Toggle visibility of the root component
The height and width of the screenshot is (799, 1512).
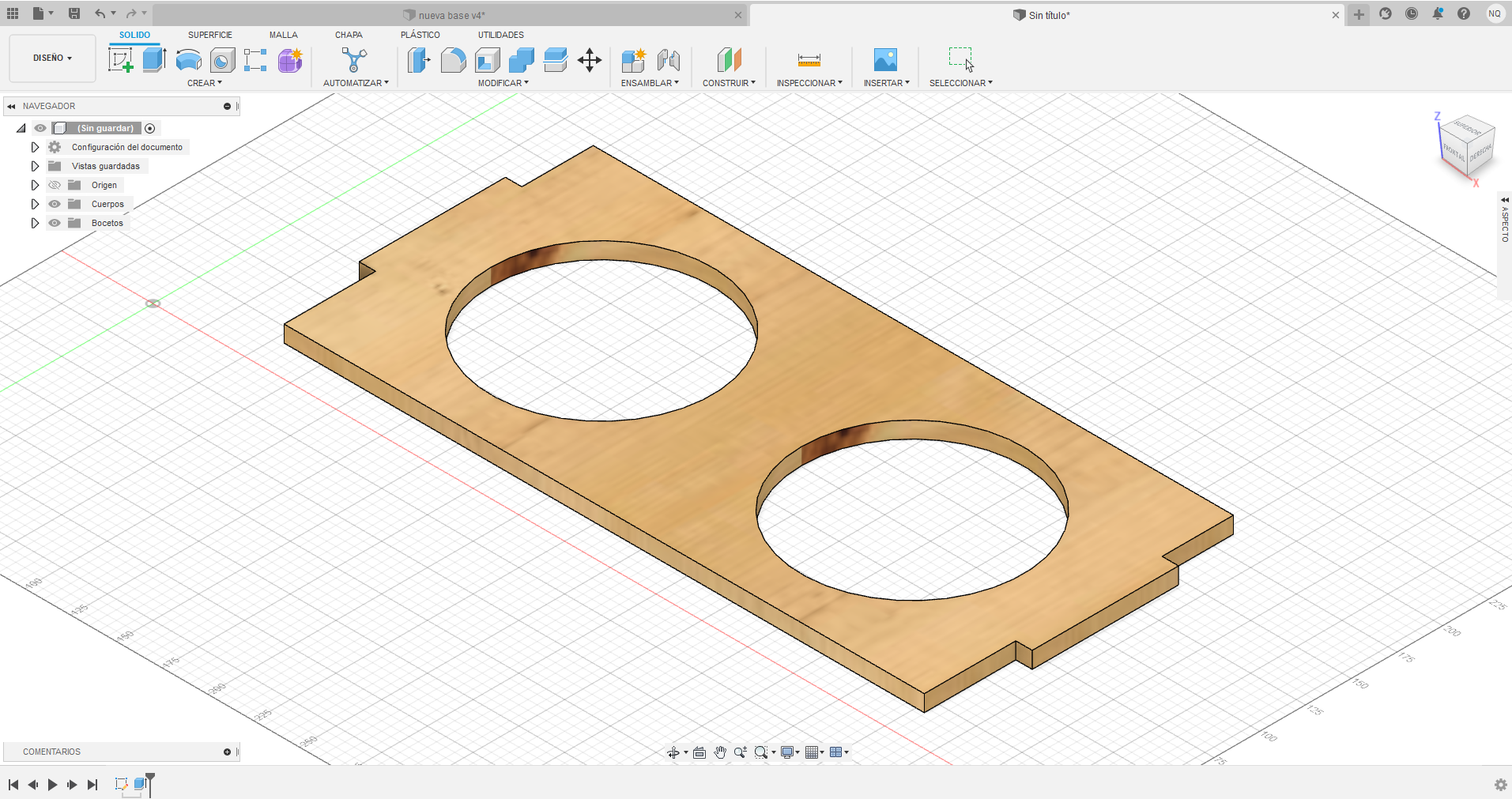tap(40, 128)
